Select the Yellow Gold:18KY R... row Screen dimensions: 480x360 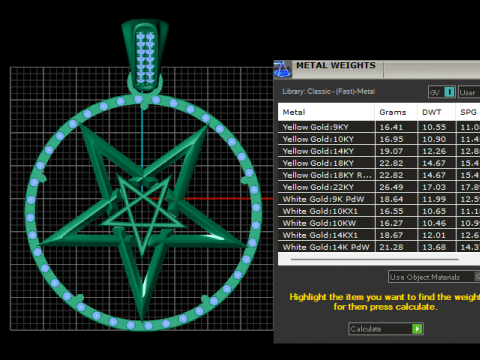379,175
